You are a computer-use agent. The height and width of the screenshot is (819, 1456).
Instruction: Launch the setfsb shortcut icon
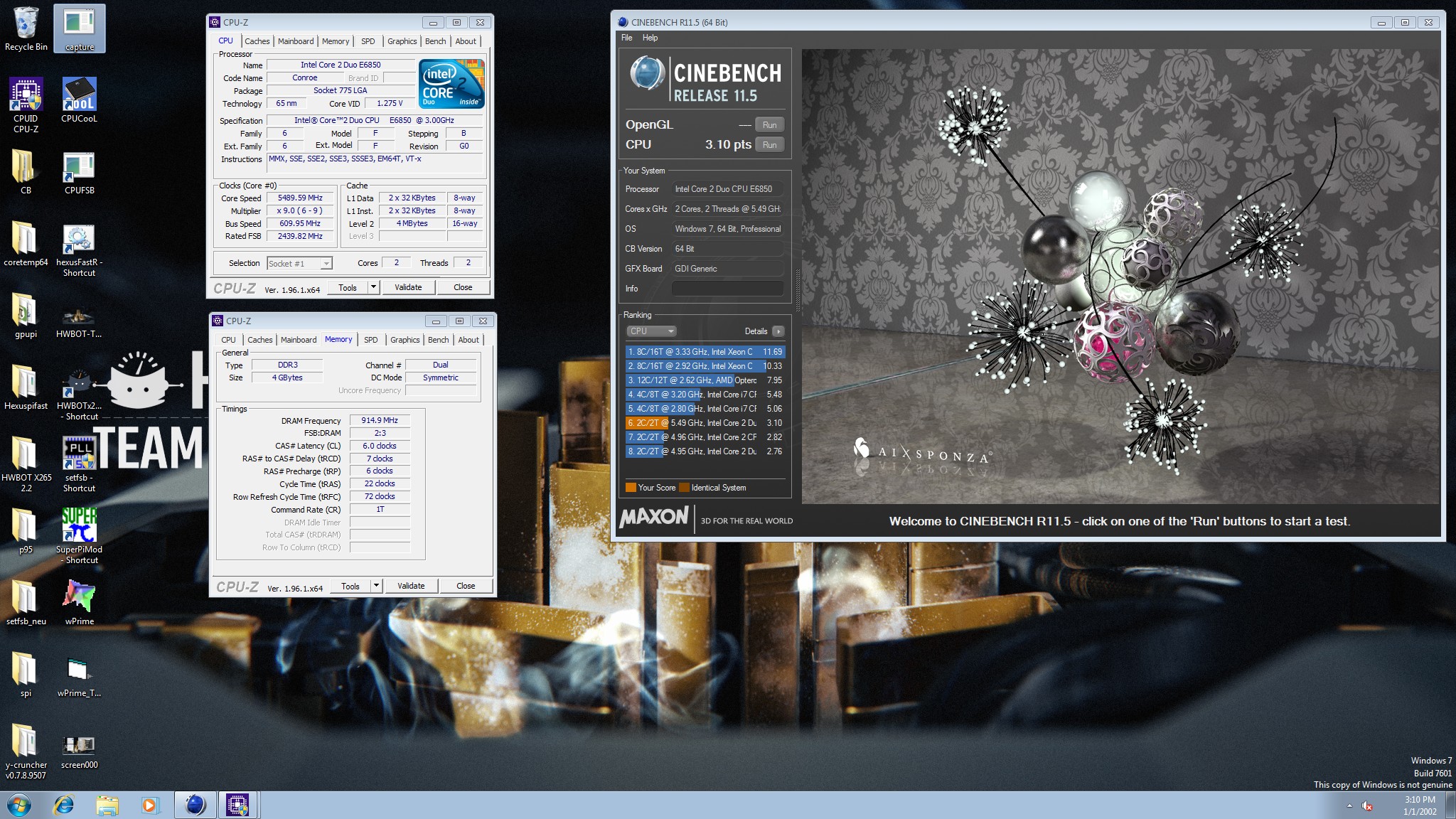pos(79,464)
